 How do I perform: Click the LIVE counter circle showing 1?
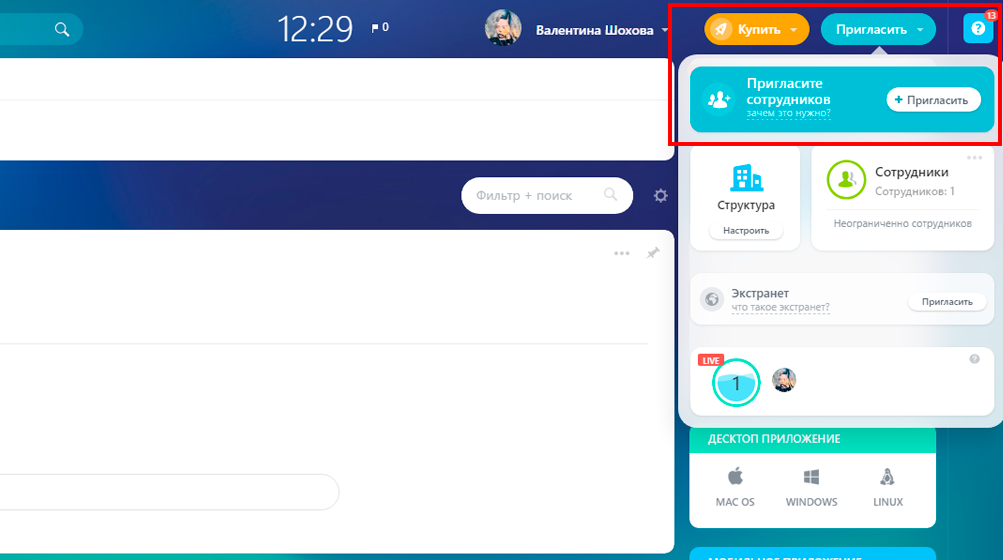click(x=736, y=383)
